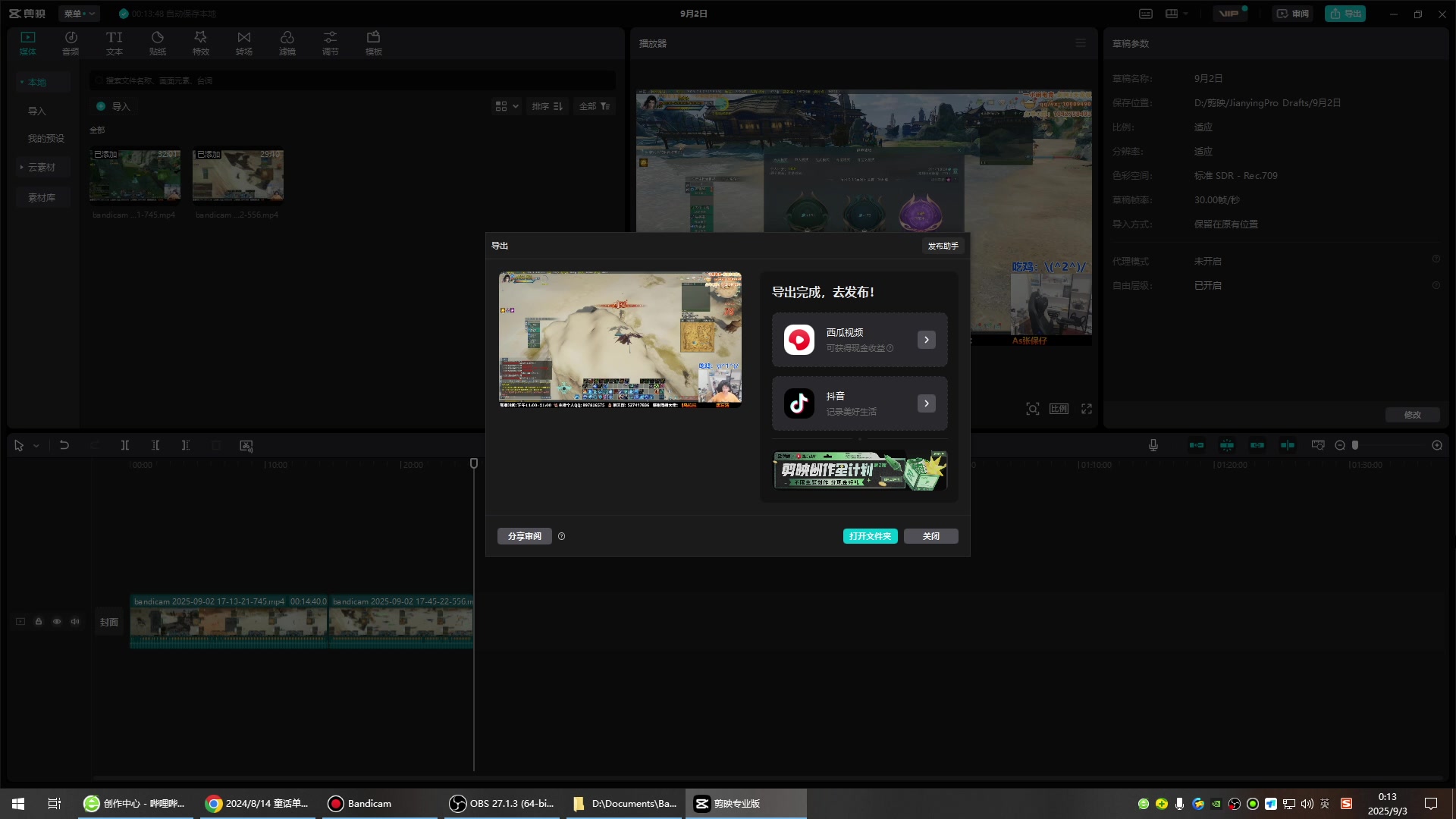Click the green 导入 import button

pyautogui.click(x=113, y=106)
